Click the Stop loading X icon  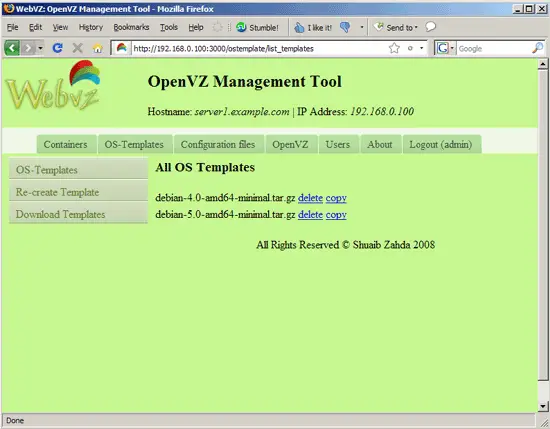click(x=78, y=48)
